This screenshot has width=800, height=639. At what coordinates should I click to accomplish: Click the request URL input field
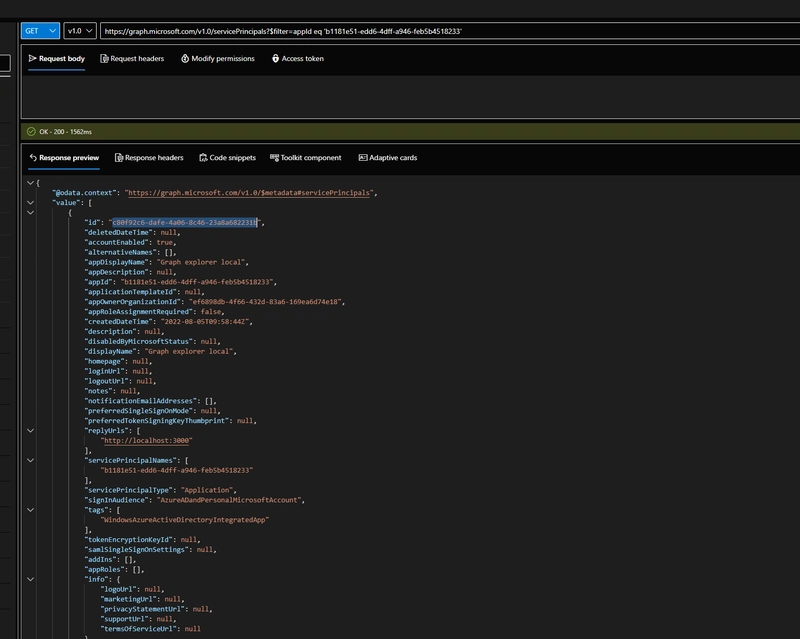[x=450, y=31]
